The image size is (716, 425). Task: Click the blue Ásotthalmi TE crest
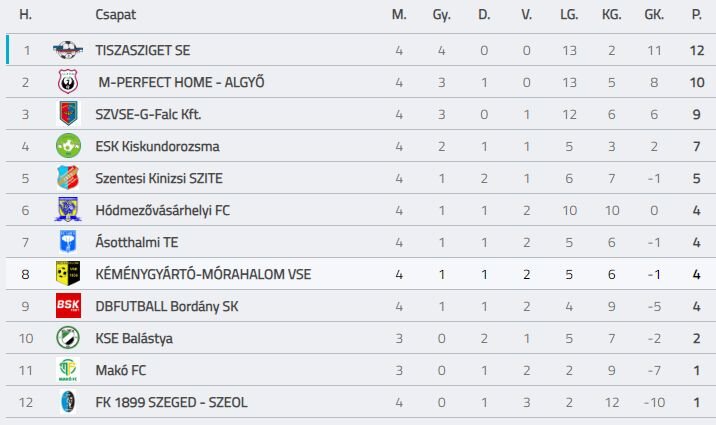[x=68, y=241]
